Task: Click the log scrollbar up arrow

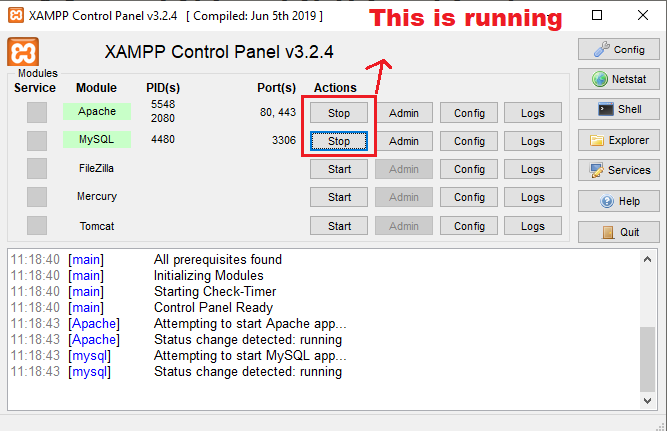Action: 647,259
